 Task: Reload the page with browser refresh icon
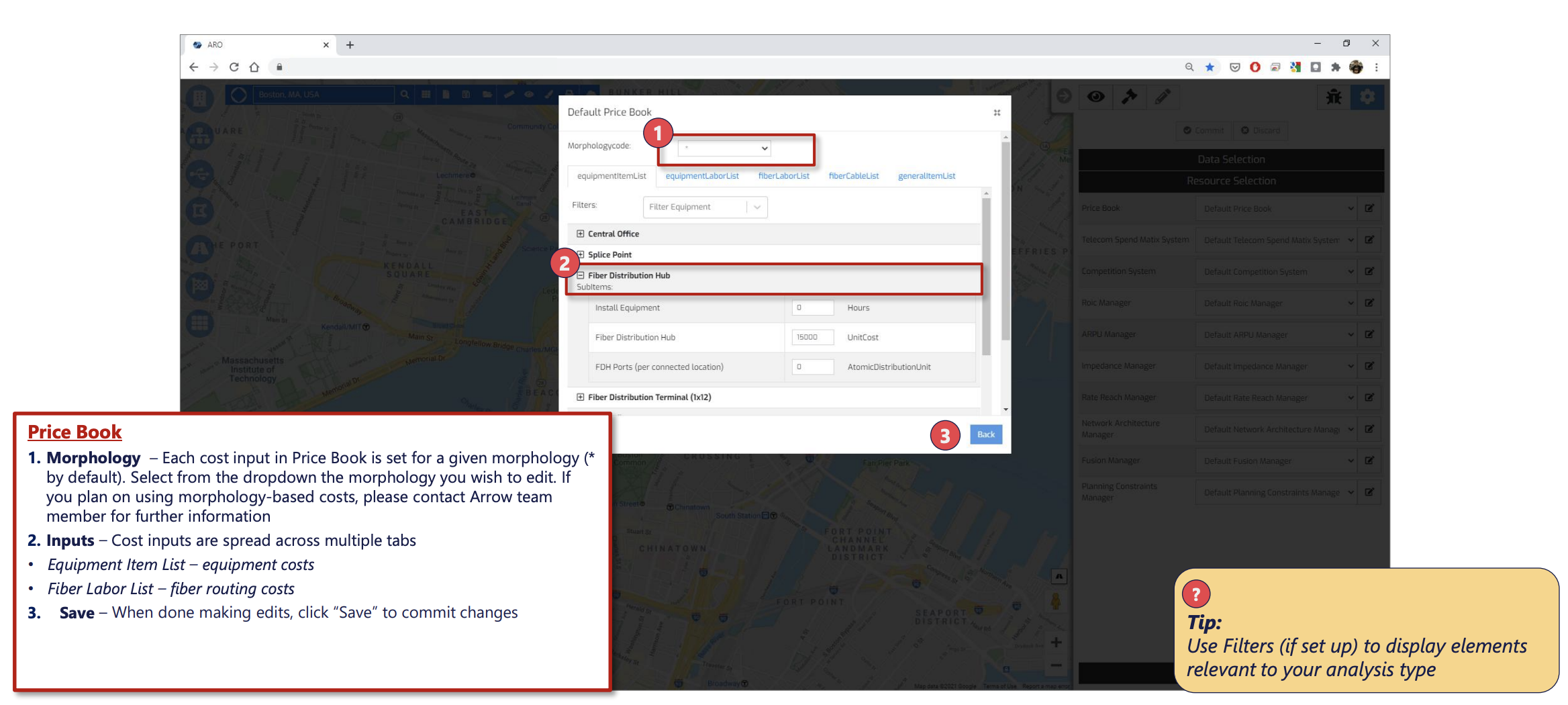click(234, 67)
